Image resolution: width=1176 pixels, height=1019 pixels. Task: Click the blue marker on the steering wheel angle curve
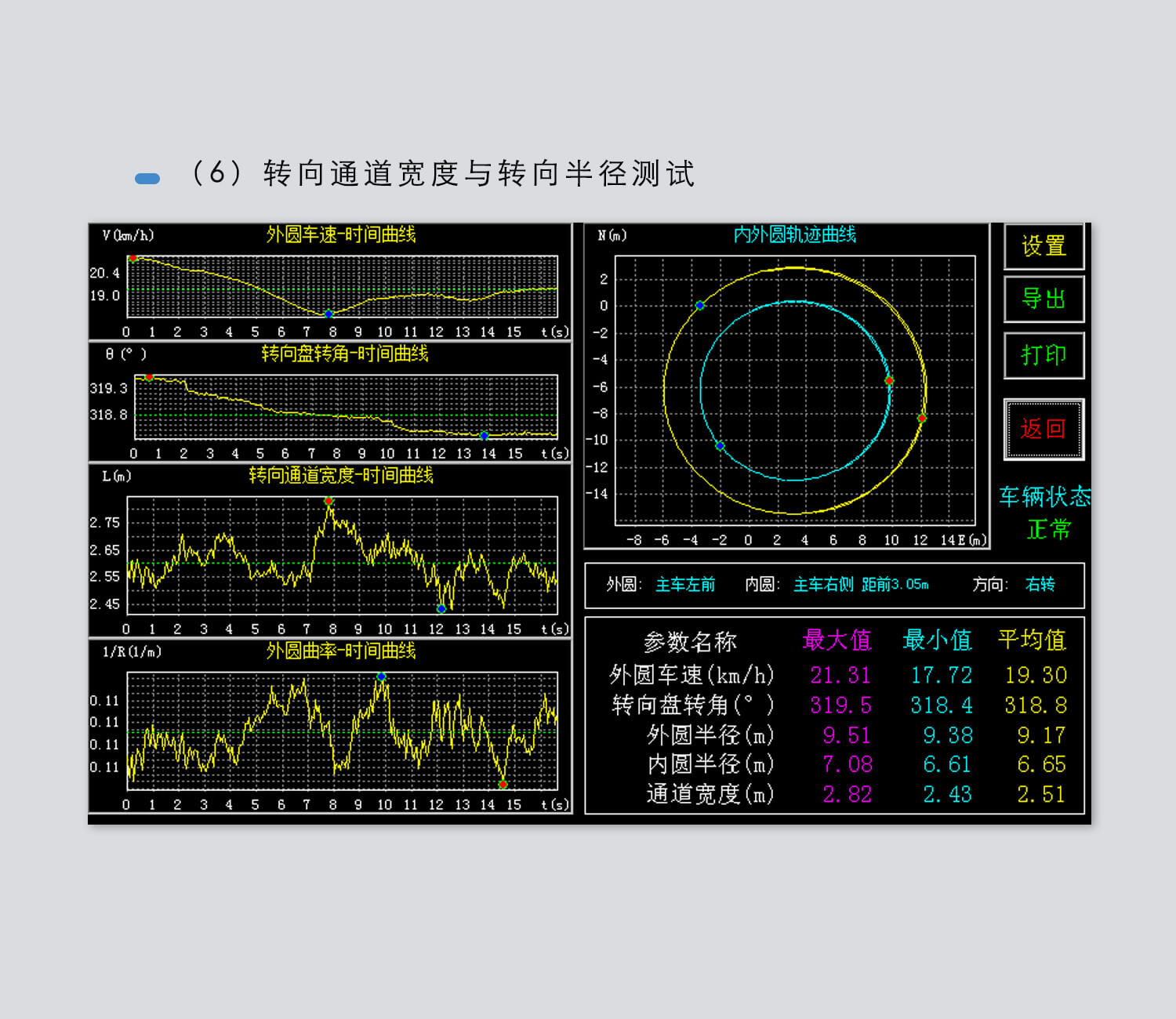[484, 435]
